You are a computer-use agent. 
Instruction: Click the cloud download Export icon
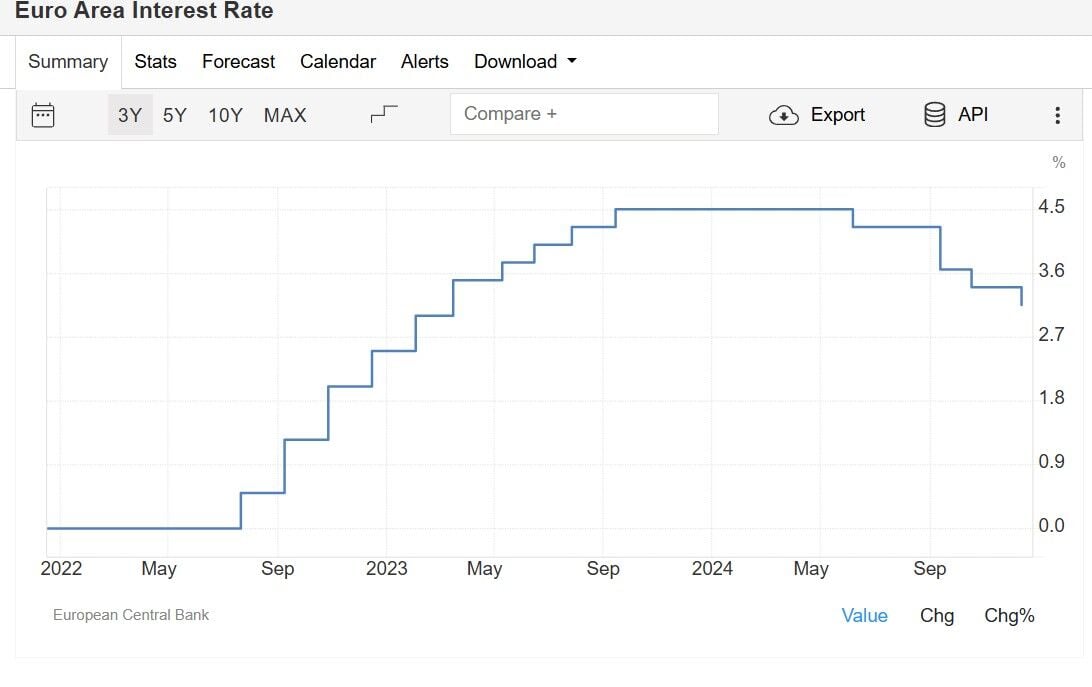click(783, 115)
